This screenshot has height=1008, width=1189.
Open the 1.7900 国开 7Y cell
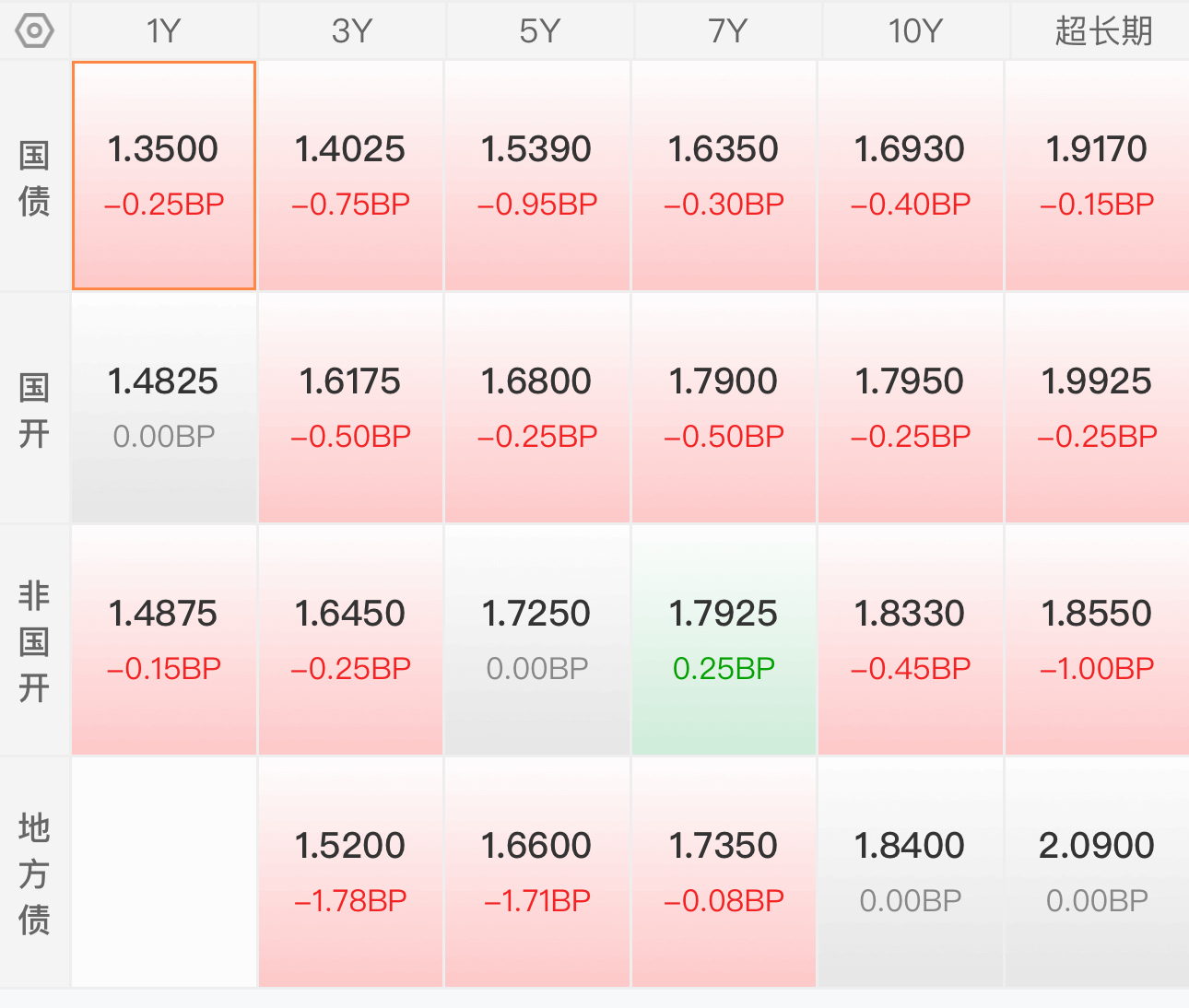724,408
